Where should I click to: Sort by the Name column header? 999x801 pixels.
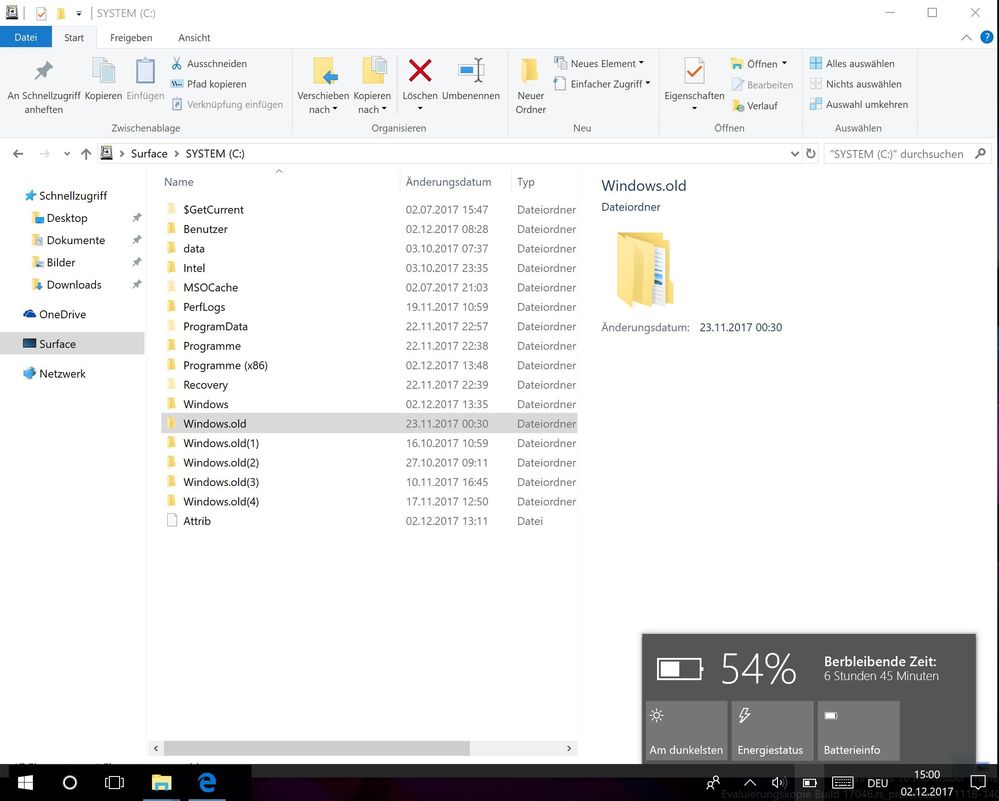(178, 182)
